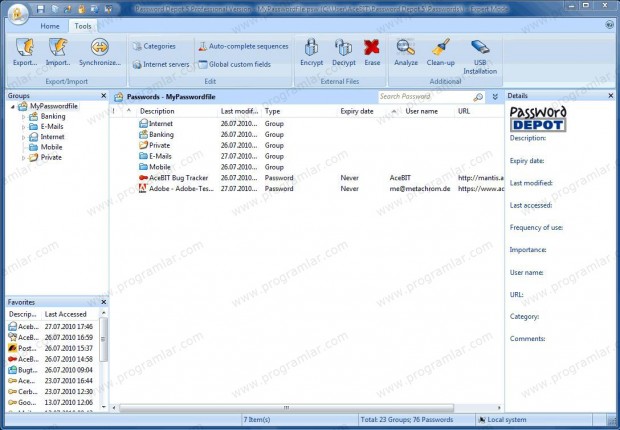Click the Decrypt external files icon
Viewport: 620px width, 430px height.
[x=344, y=52]
